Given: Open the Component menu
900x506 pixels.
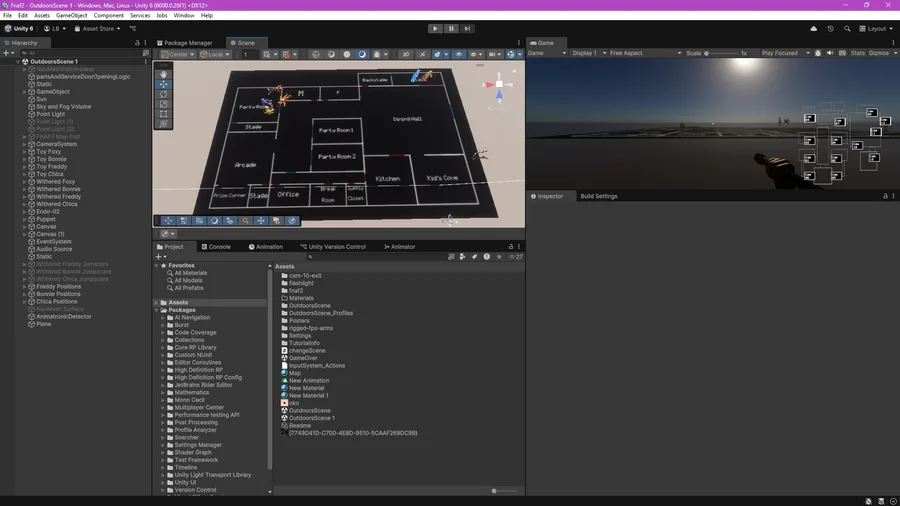Looking at the screenshot, I should [x=108, y=15].
